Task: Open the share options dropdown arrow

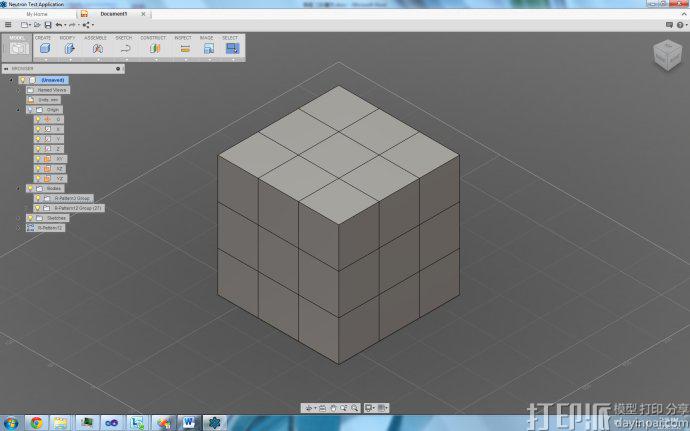Action: pyautogui.click(x=92, y=25)
